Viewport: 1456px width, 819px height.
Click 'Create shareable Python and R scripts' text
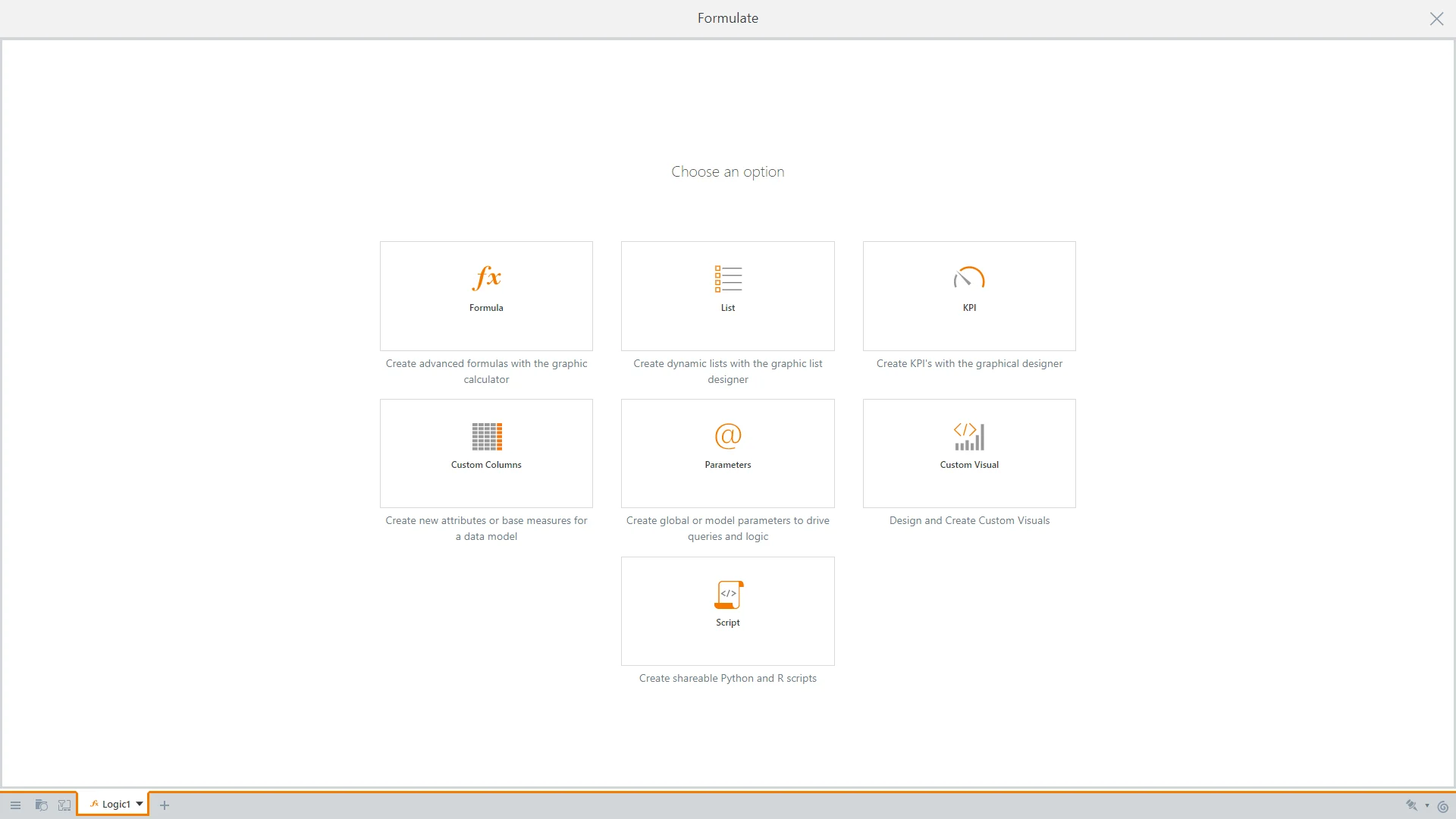pyautogui.click(x=728, y=678)
